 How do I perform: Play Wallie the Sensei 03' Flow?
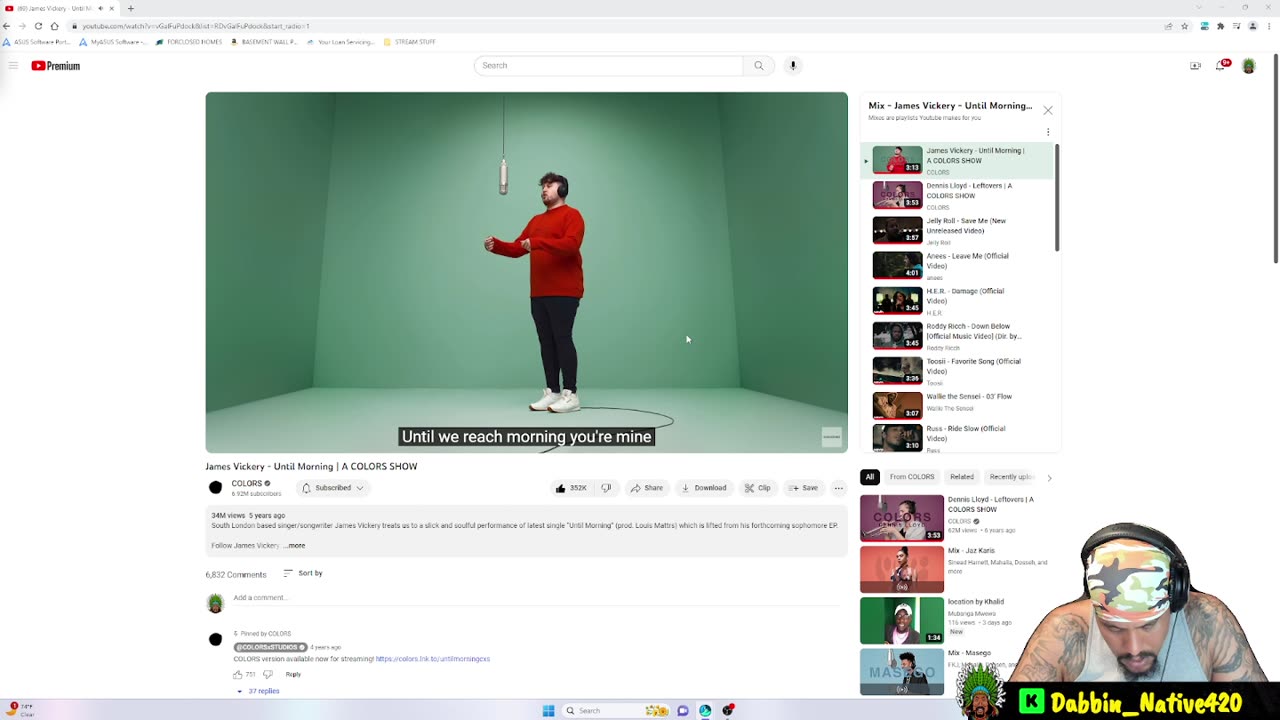[957, 405]
